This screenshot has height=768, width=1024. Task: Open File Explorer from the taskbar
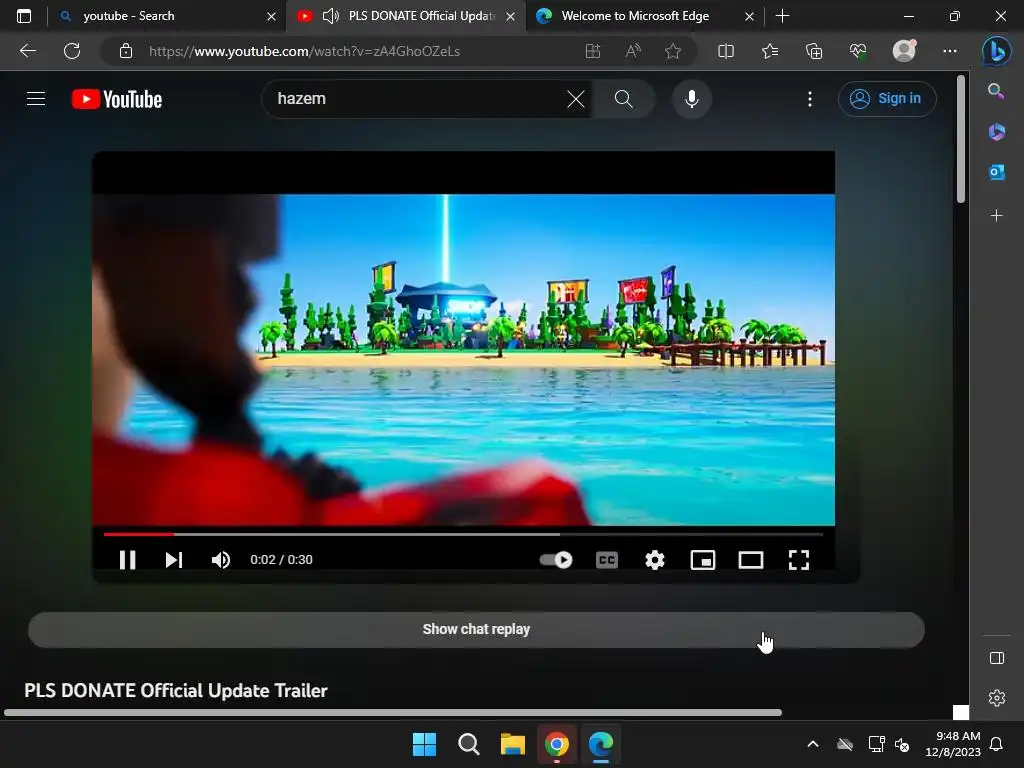[513, 744]
